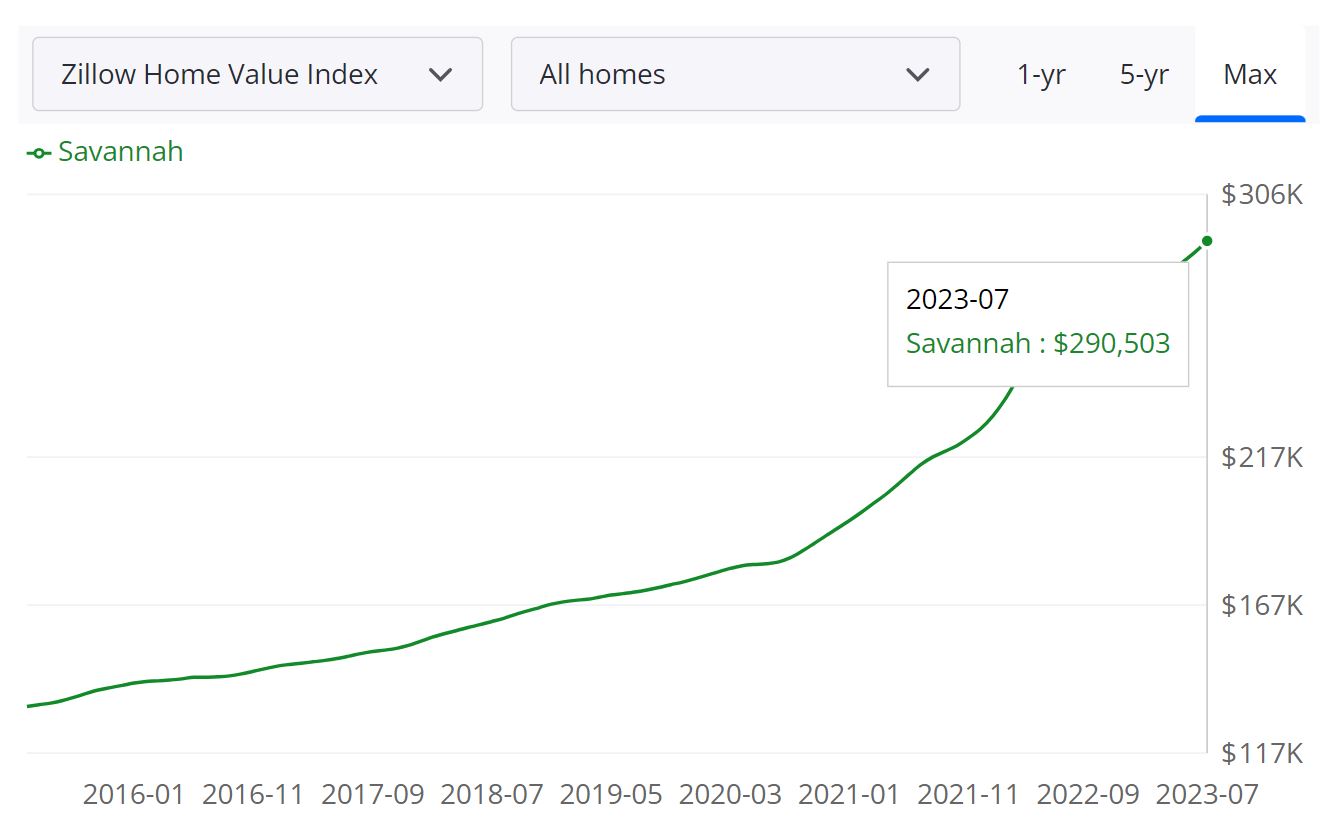Image resolution: width=1341 pixels, height=826 pixels.
Task: Click the Savannah legend marker icon
Action: coord(37,152)
